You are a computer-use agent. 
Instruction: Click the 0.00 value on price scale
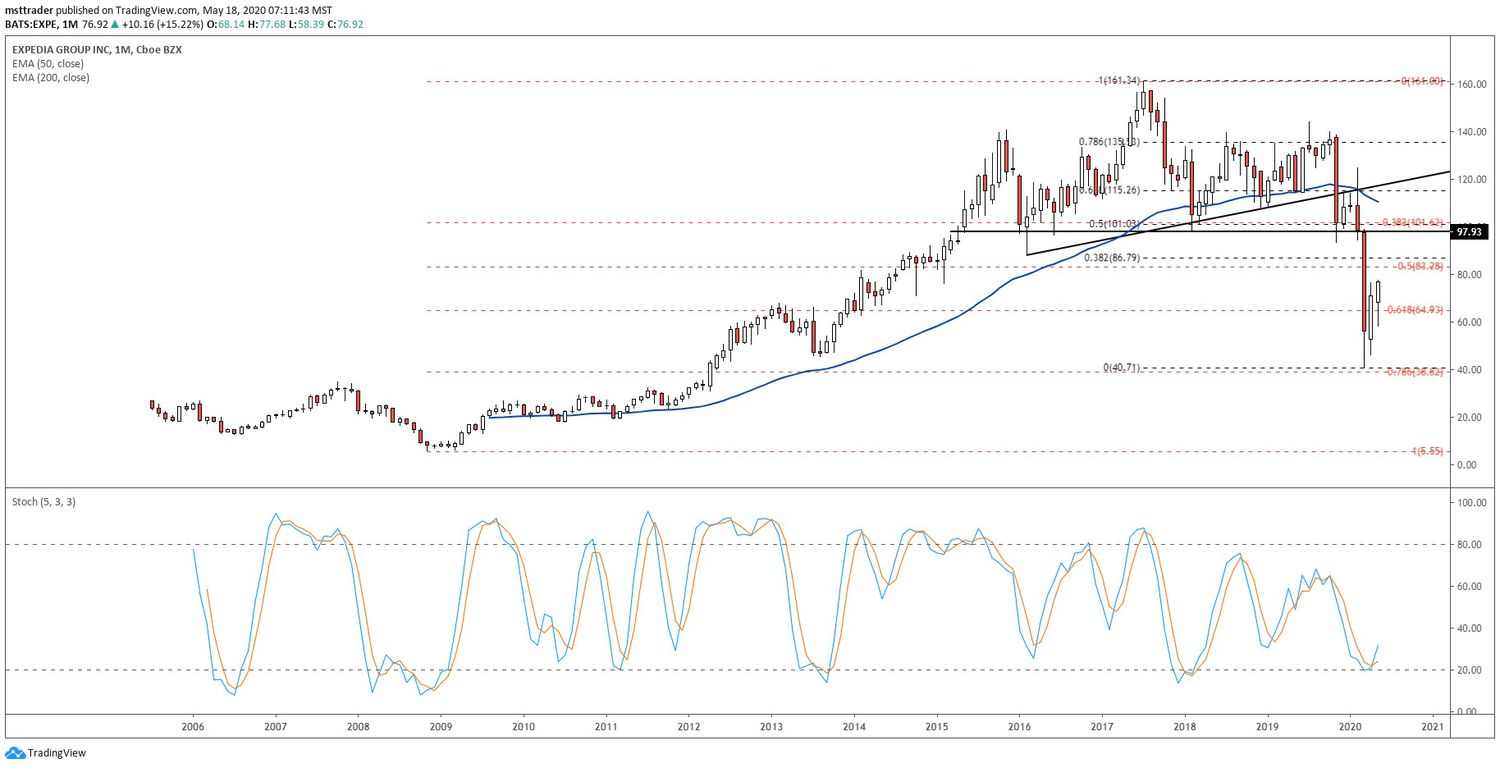click(1468, 465)
